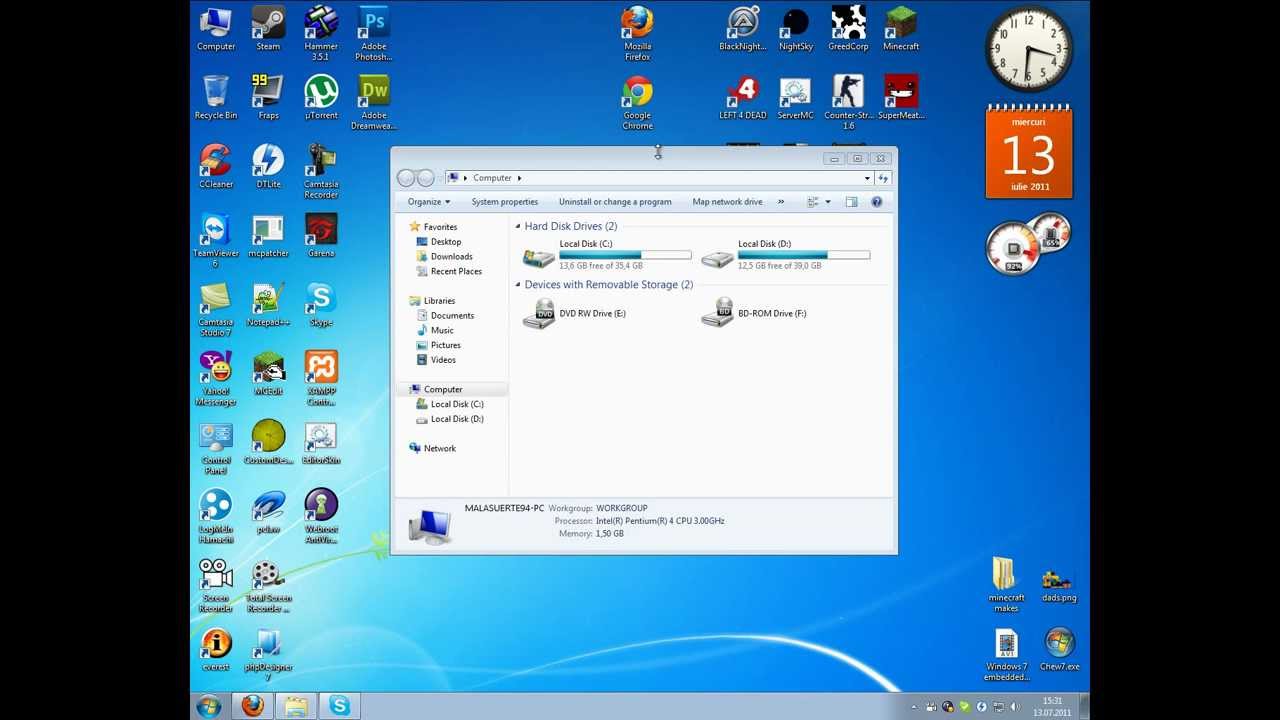
Task: Switch to Firefox in the taskbar
Action: (253, 706)
